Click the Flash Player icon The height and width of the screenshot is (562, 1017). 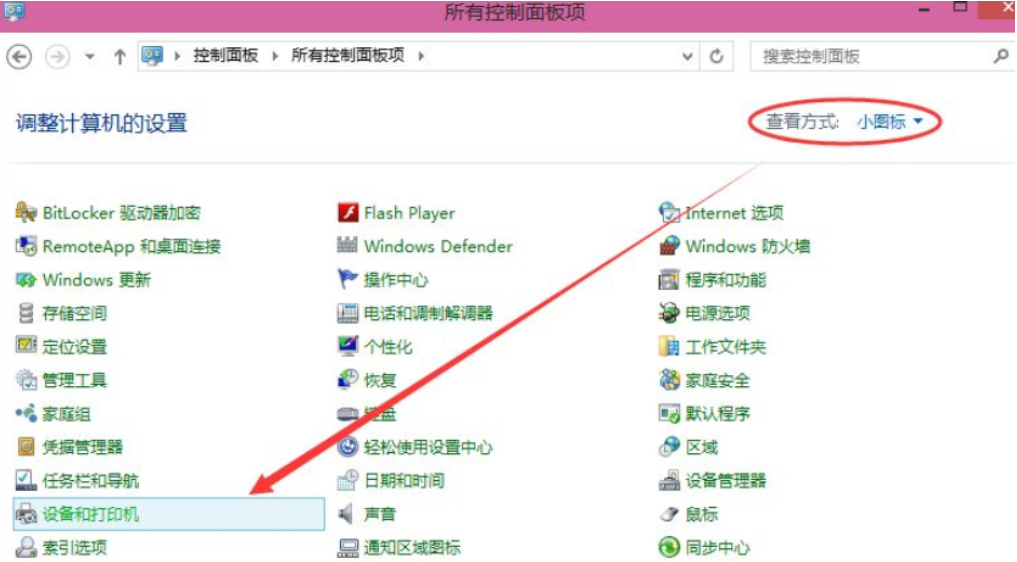point(348,213)
